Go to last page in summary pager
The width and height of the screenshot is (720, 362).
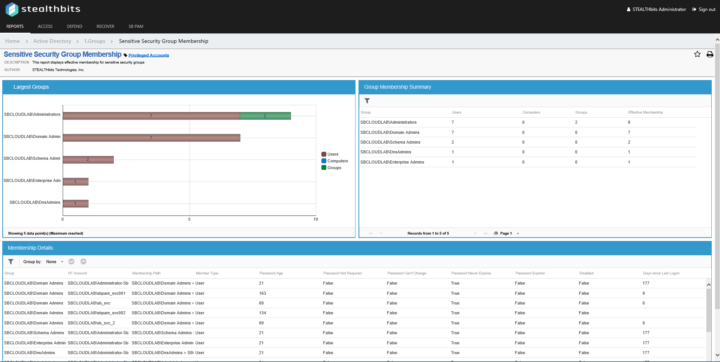[485, 233]
